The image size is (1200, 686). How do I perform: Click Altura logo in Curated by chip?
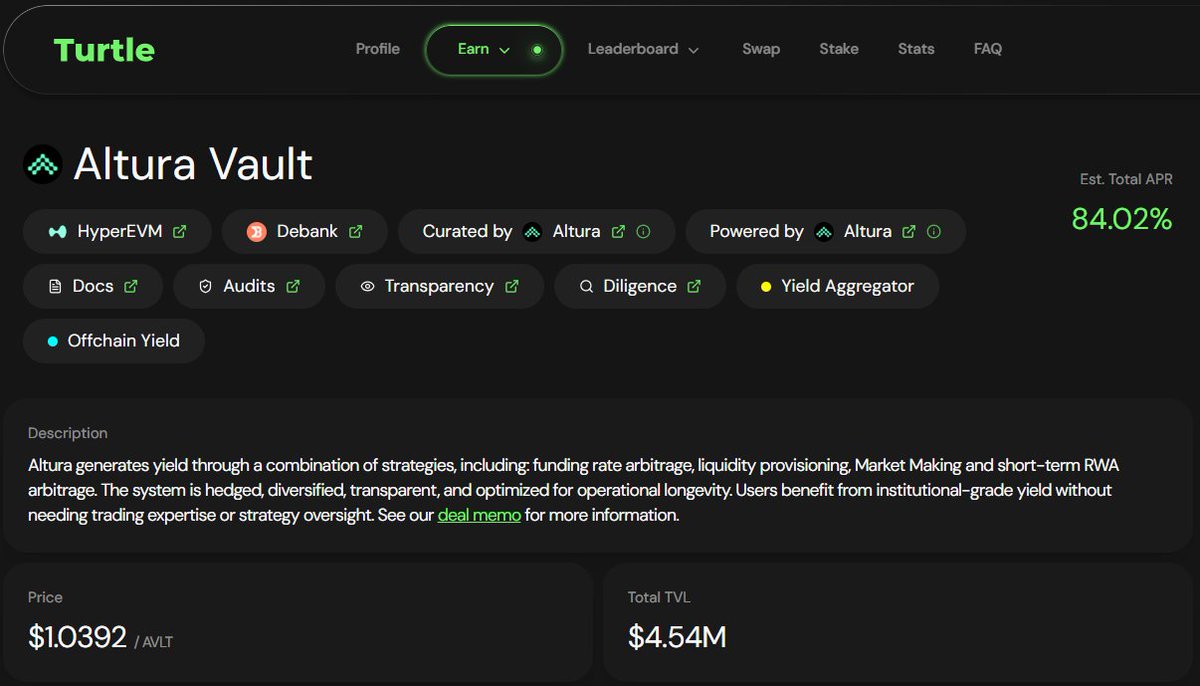(533, 232)
